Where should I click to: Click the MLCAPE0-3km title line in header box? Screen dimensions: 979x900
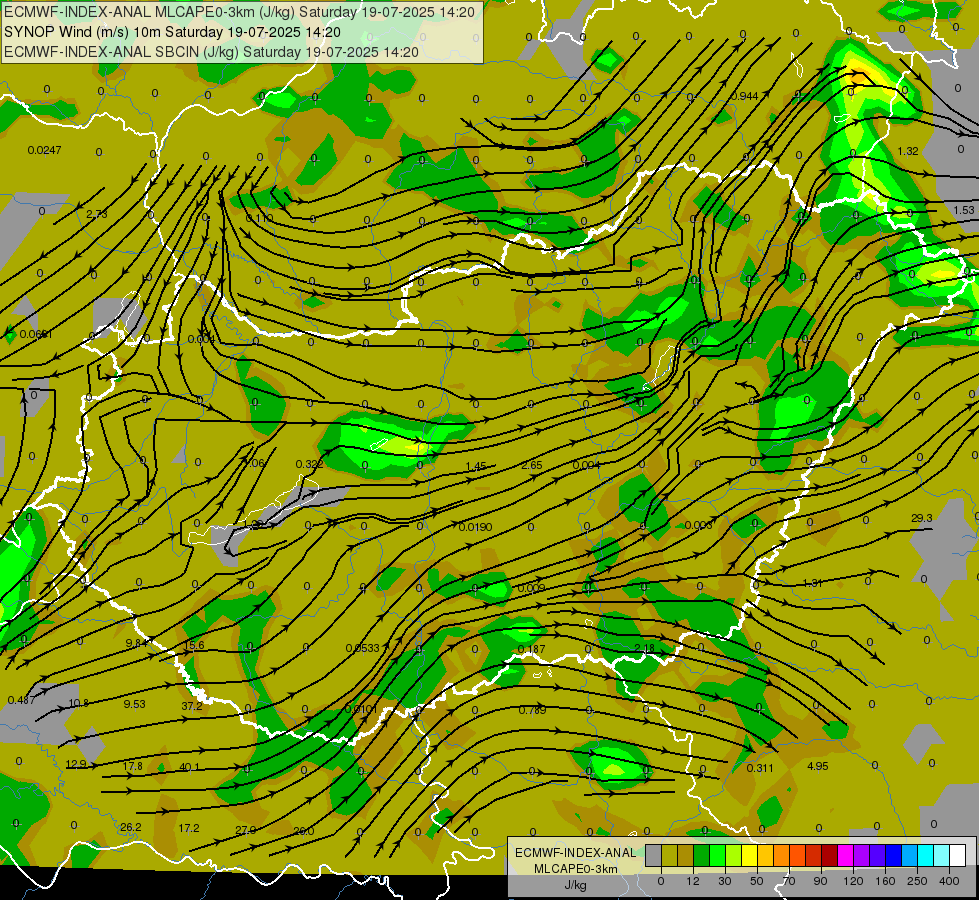tap(240, 12)
